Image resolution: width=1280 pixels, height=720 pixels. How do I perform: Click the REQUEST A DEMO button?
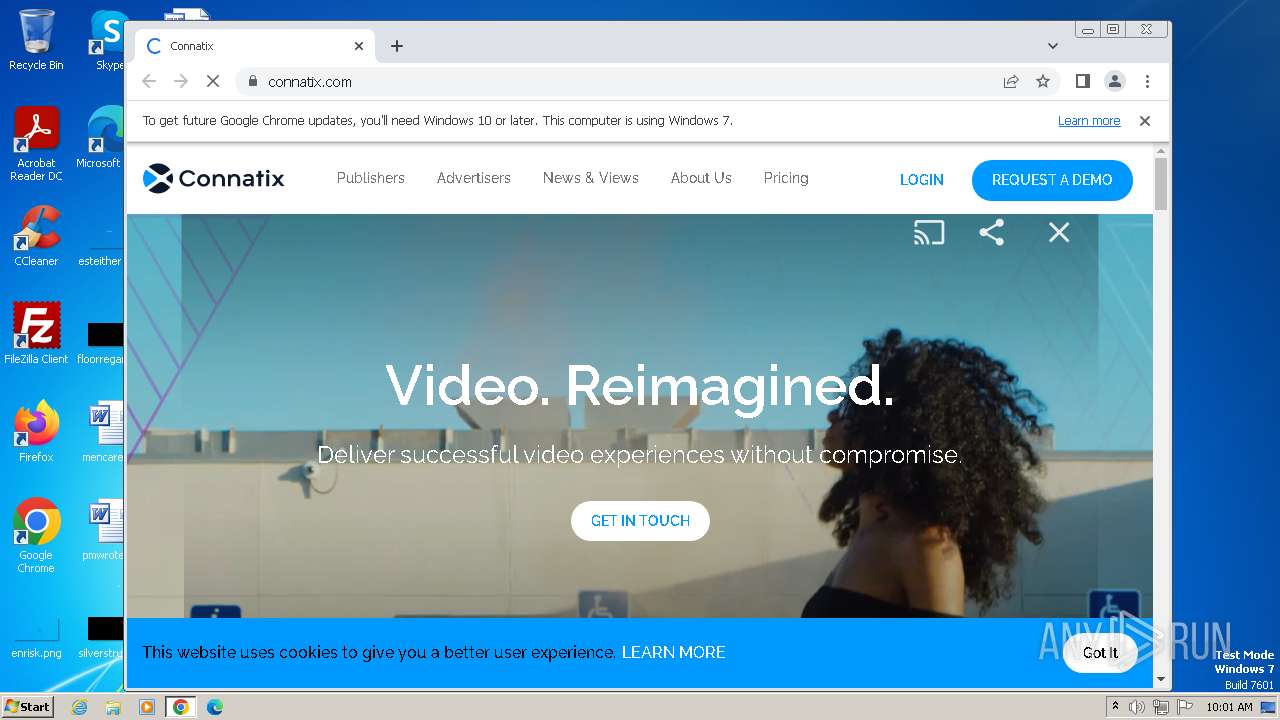1052,180
